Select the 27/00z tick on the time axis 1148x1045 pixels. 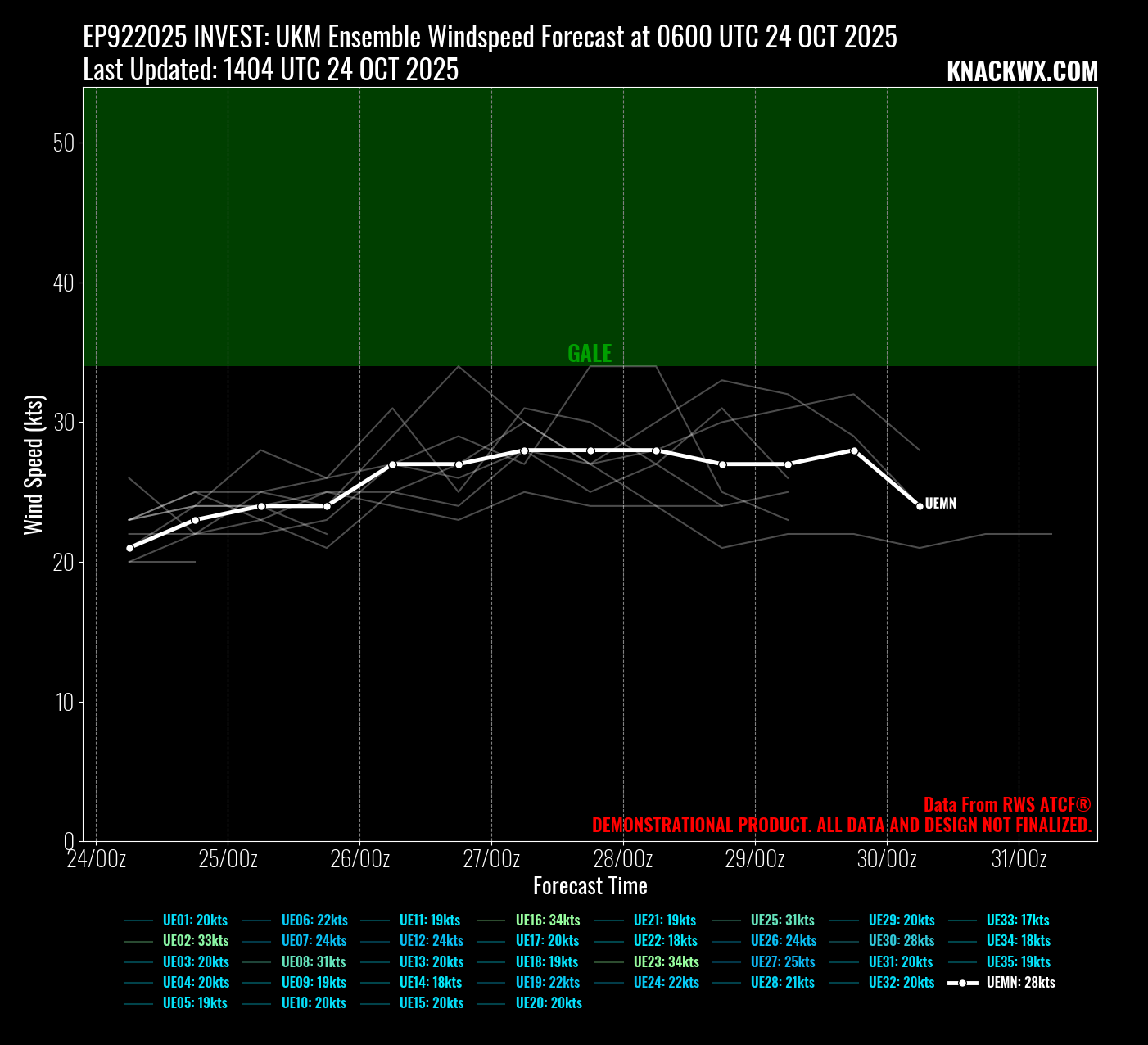click(x=491, y=859)
